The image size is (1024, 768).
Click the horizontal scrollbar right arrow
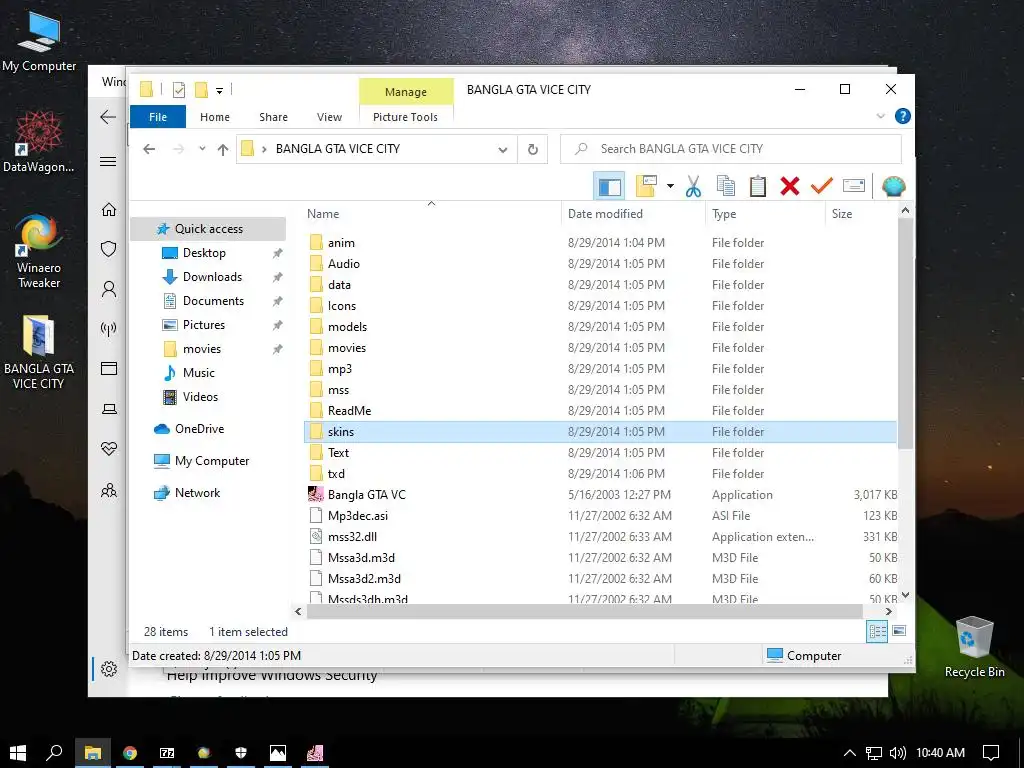coord(888,612)
